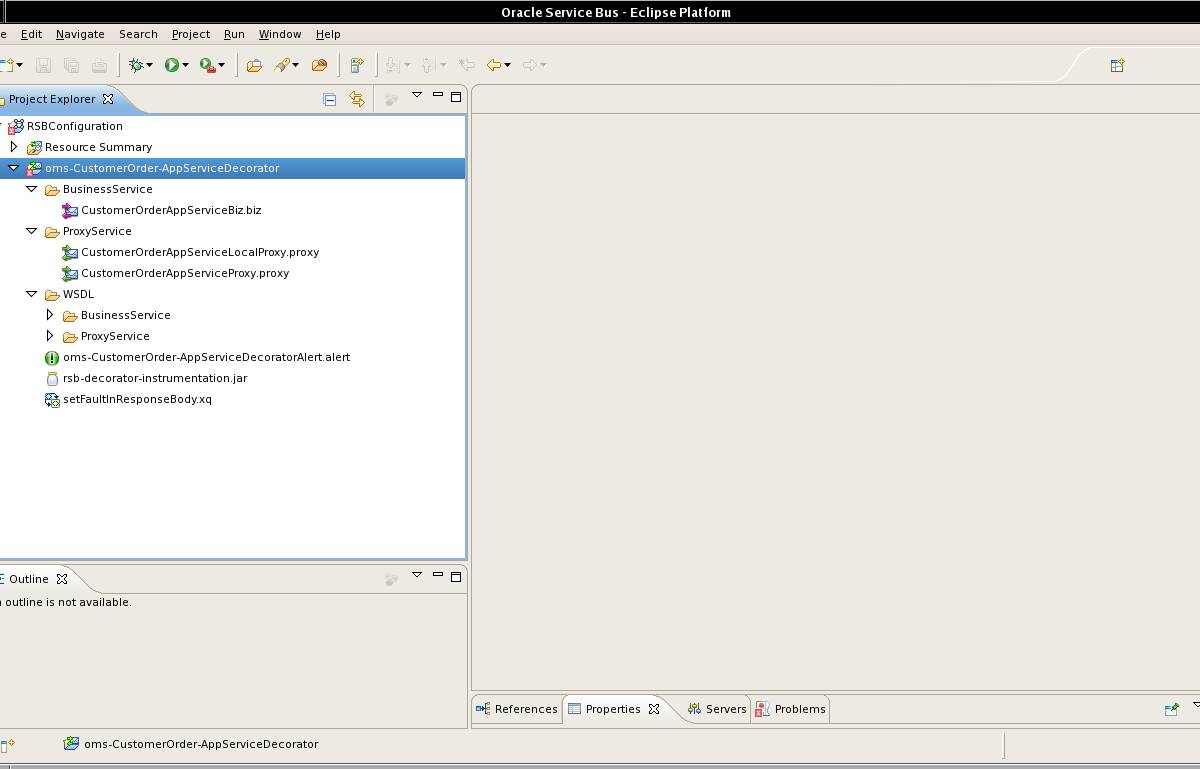Viewport: 1200px width, 769px height.
Task: Switch to the Properties tab
Action: pyautogui.click(x=613, y=709)
